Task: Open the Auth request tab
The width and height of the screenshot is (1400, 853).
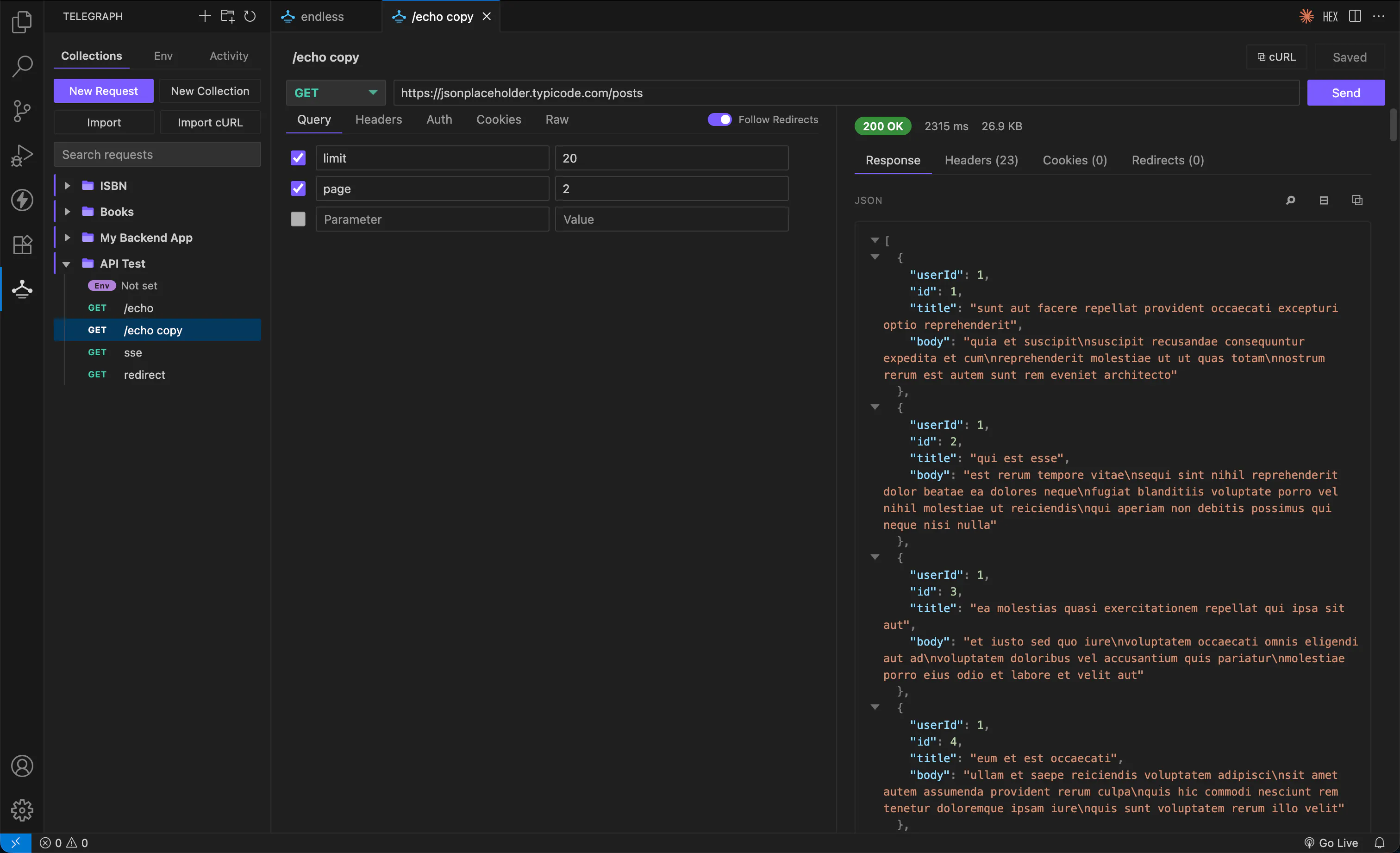Action: 439,119
